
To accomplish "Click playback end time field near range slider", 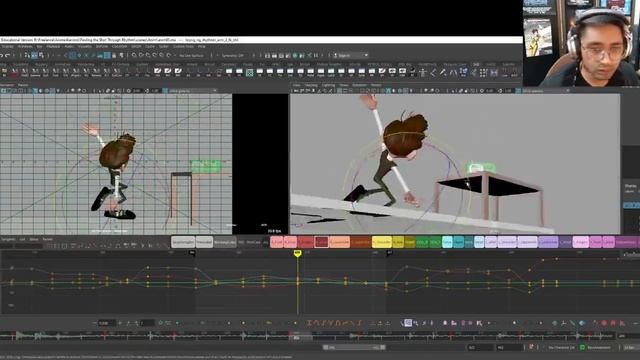I will [480, 348].
